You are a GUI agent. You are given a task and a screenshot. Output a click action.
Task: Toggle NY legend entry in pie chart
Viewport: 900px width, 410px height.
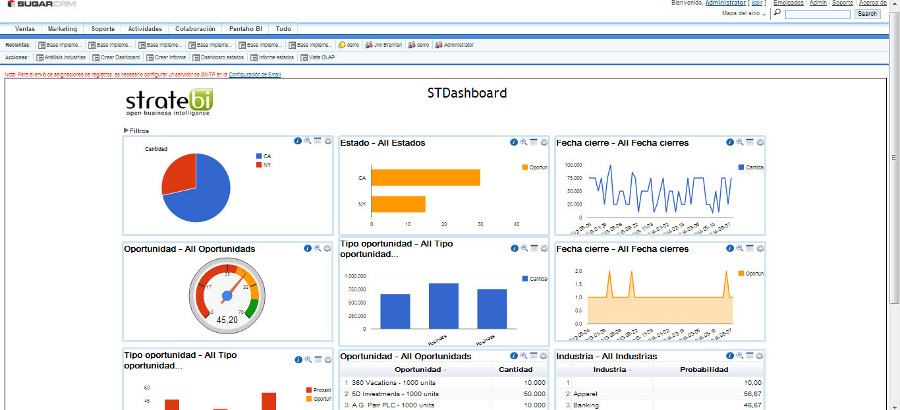[x=267, y=165]
